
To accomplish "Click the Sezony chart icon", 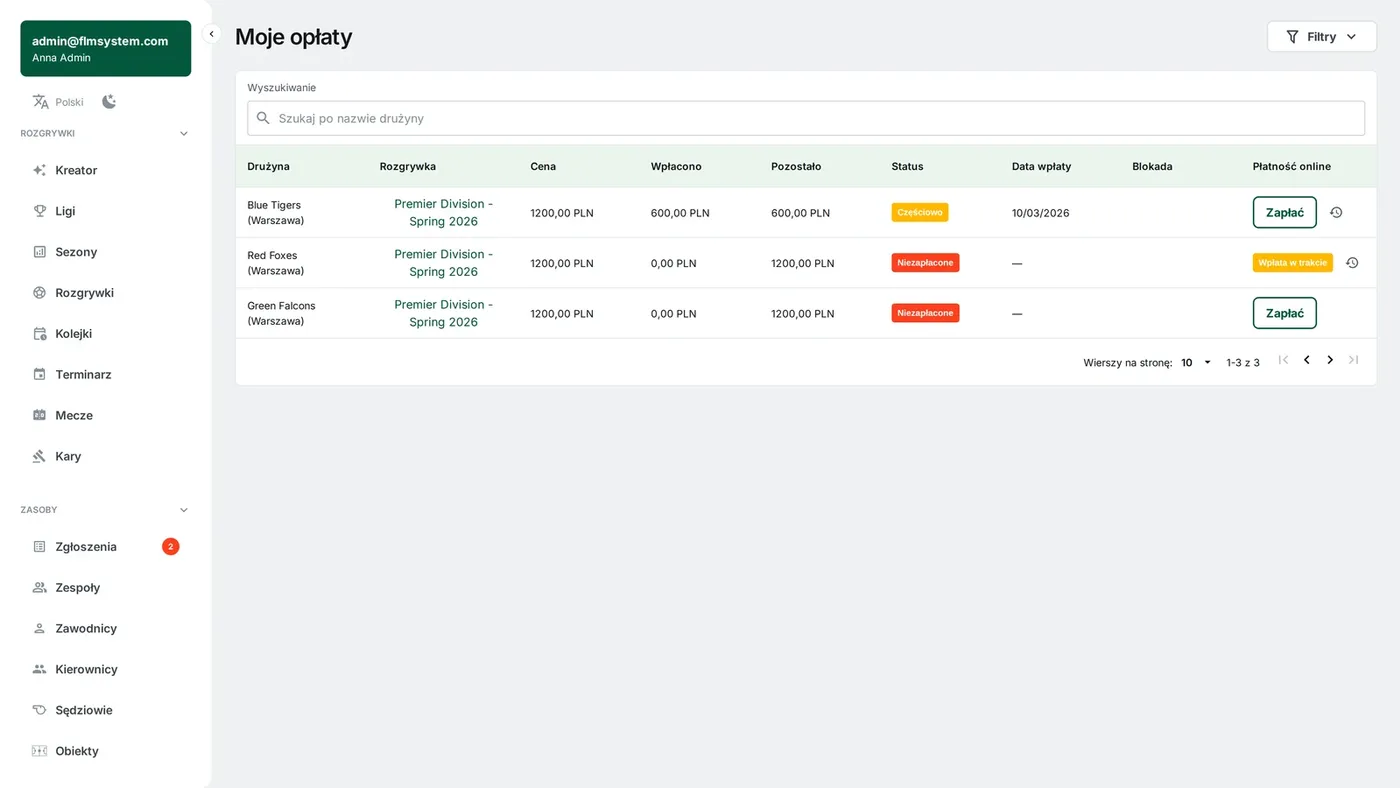I will pyautogui.click(x=40, y=252).
